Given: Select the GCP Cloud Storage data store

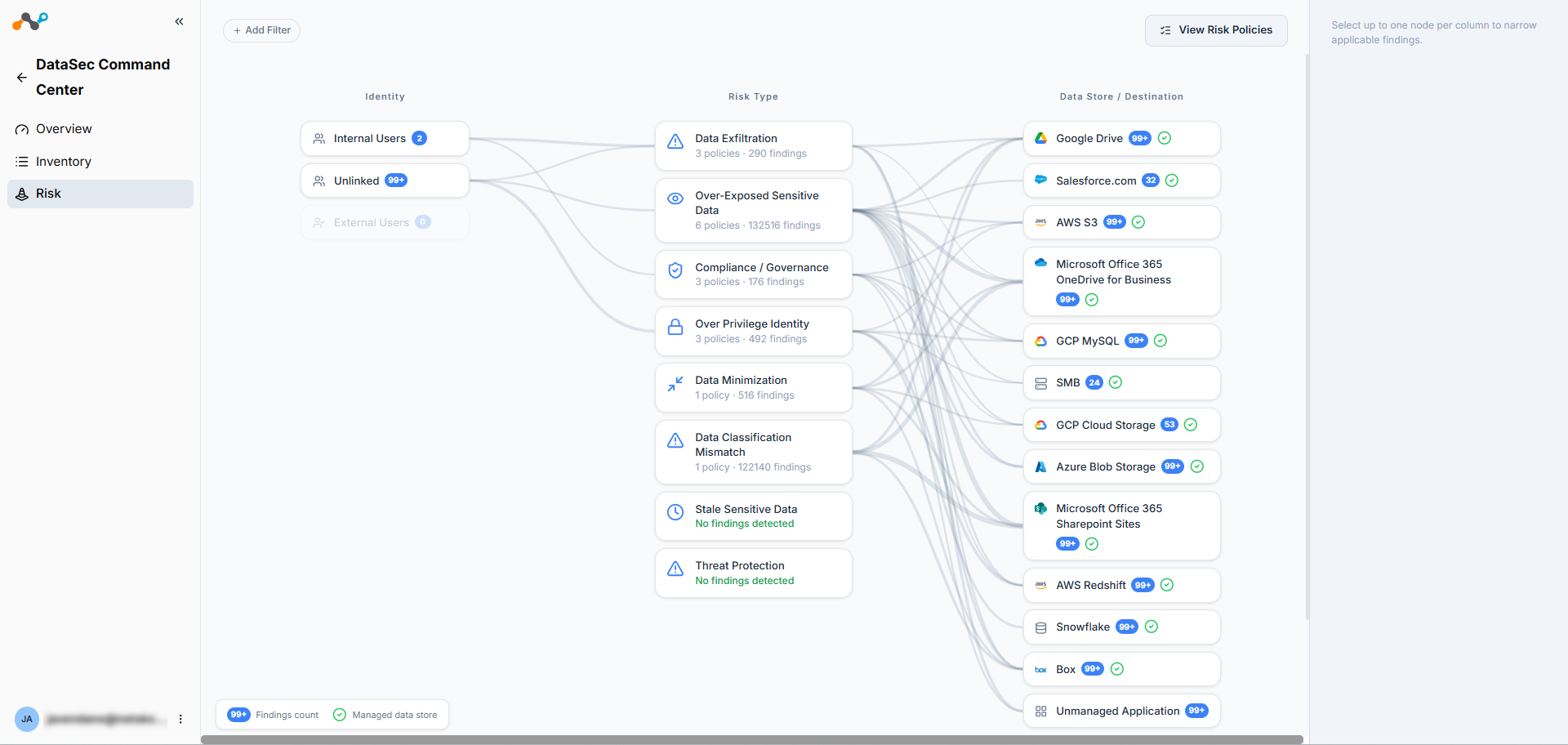Looking at the screenshot, I should point(1121,425).
